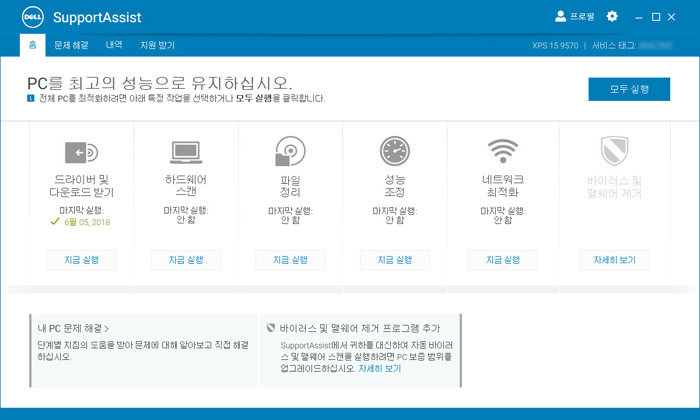Click the green checkmark by 6월 05, 2018

55,221
